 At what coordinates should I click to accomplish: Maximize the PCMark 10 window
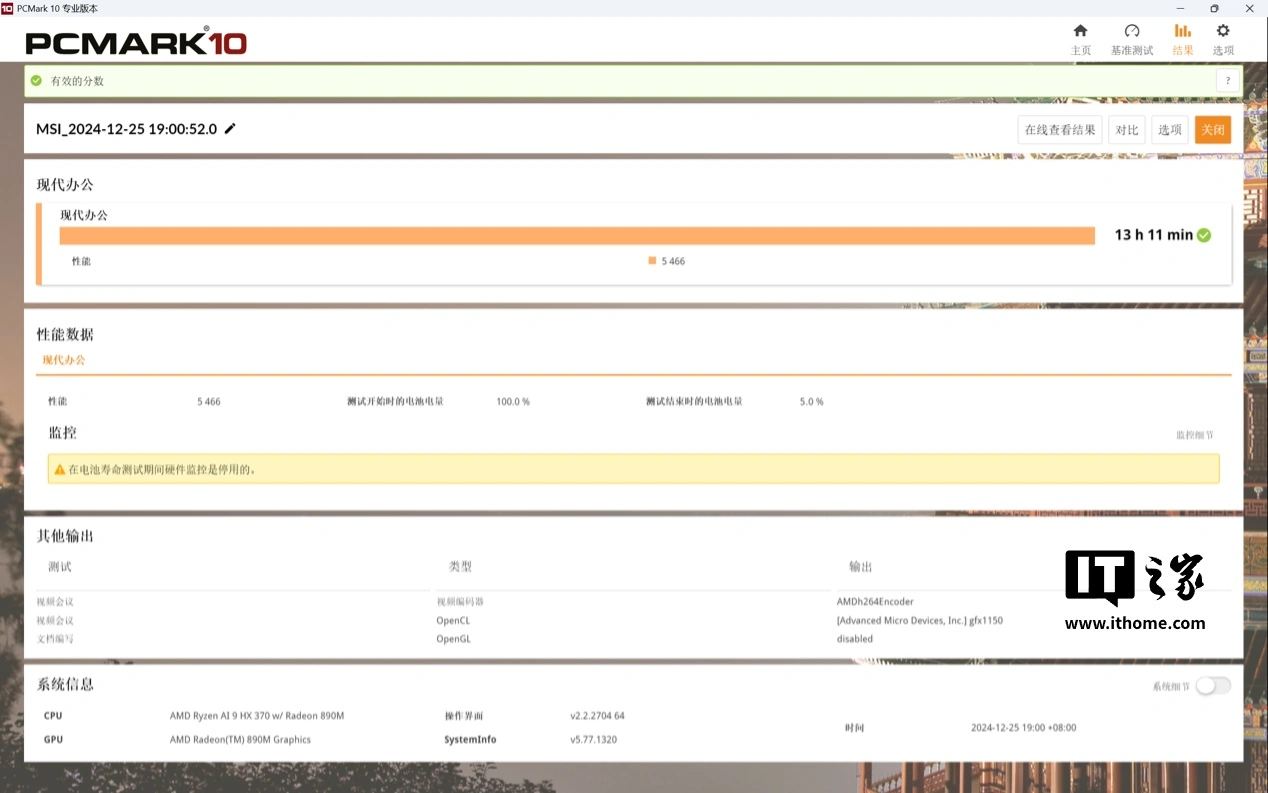[x=1214, y=8]
